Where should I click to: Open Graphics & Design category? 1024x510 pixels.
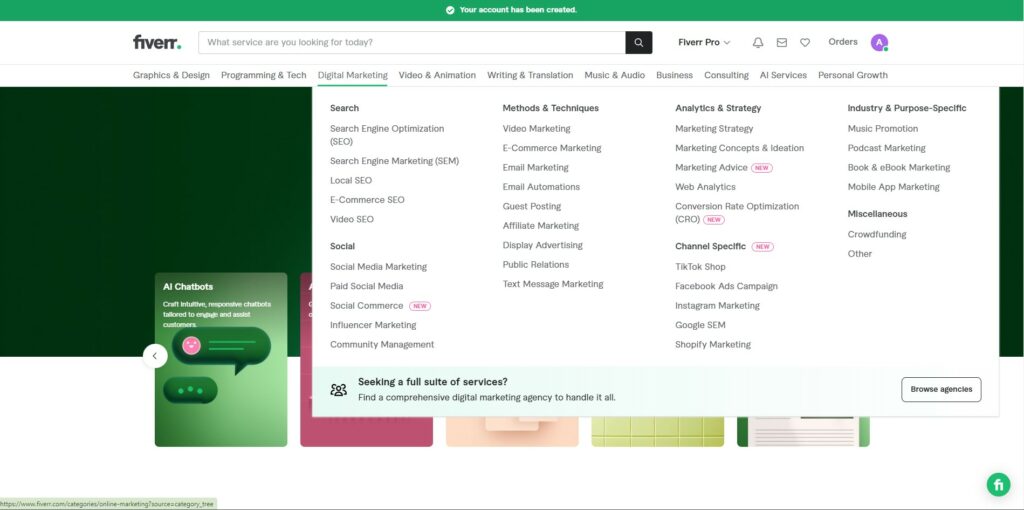(x=171, y=75)
